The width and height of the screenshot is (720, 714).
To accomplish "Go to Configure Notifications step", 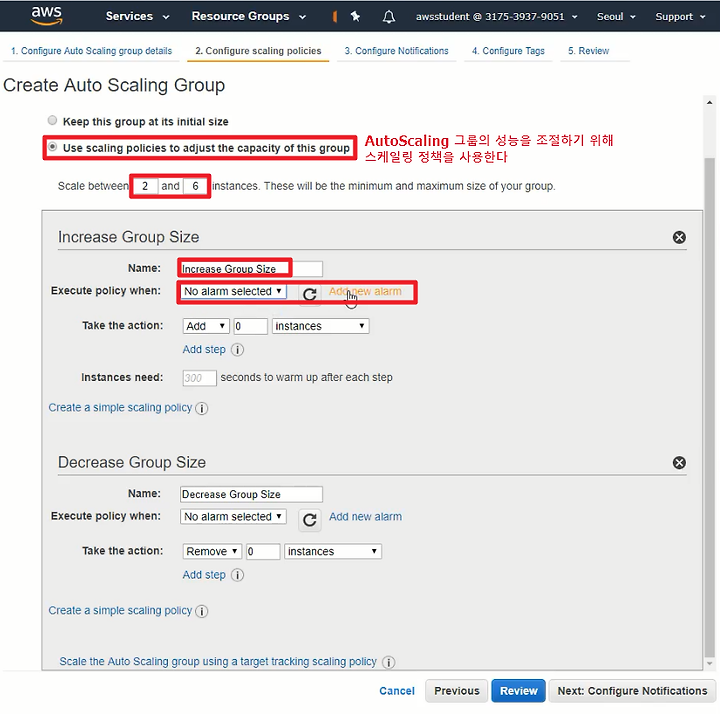I will pyautogui.click(x=396, y=51).
